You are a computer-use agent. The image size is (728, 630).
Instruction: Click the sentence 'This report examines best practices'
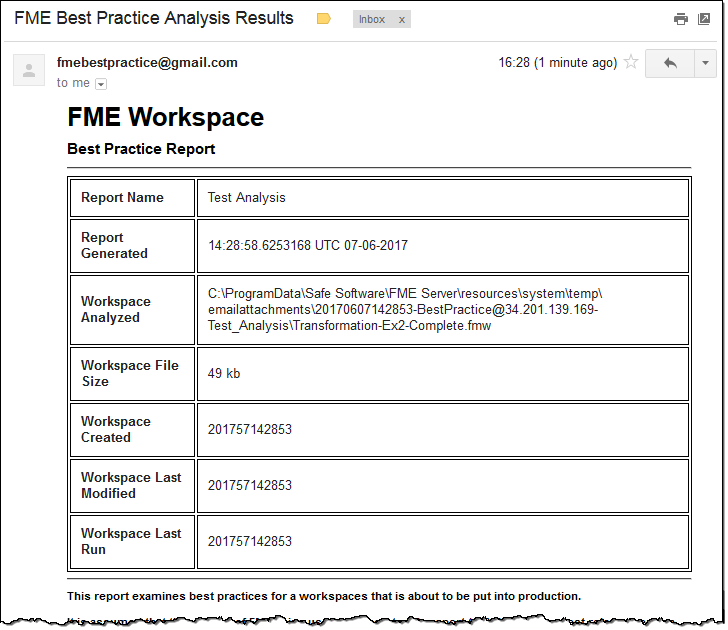(x=324, y=596)
